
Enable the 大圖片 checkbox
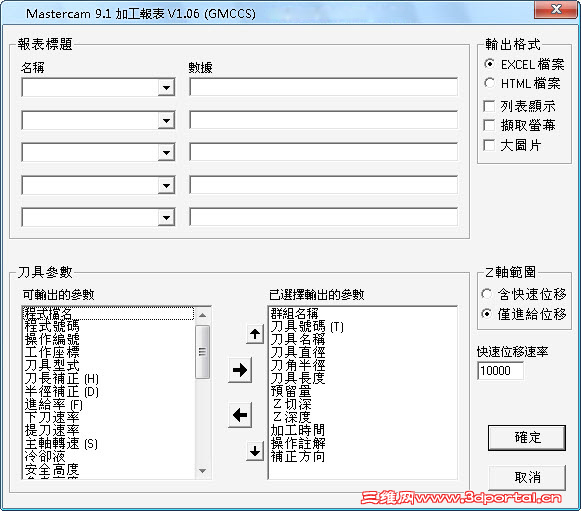tap(512, 145)
